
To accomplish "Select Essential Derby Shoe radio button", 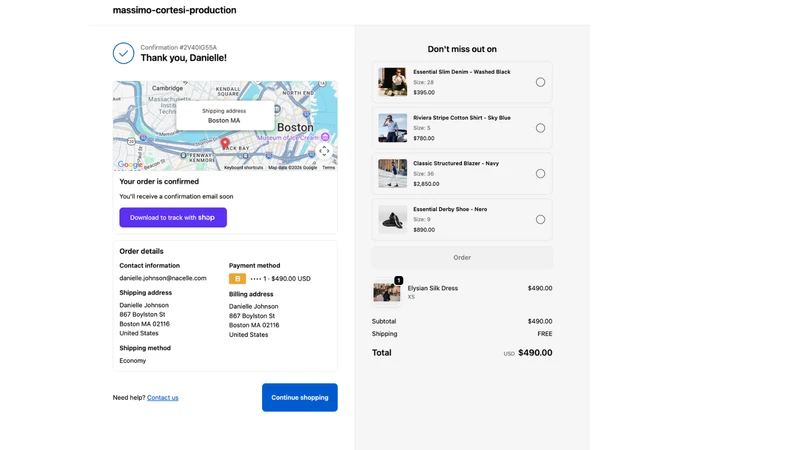I will [540, 219].
